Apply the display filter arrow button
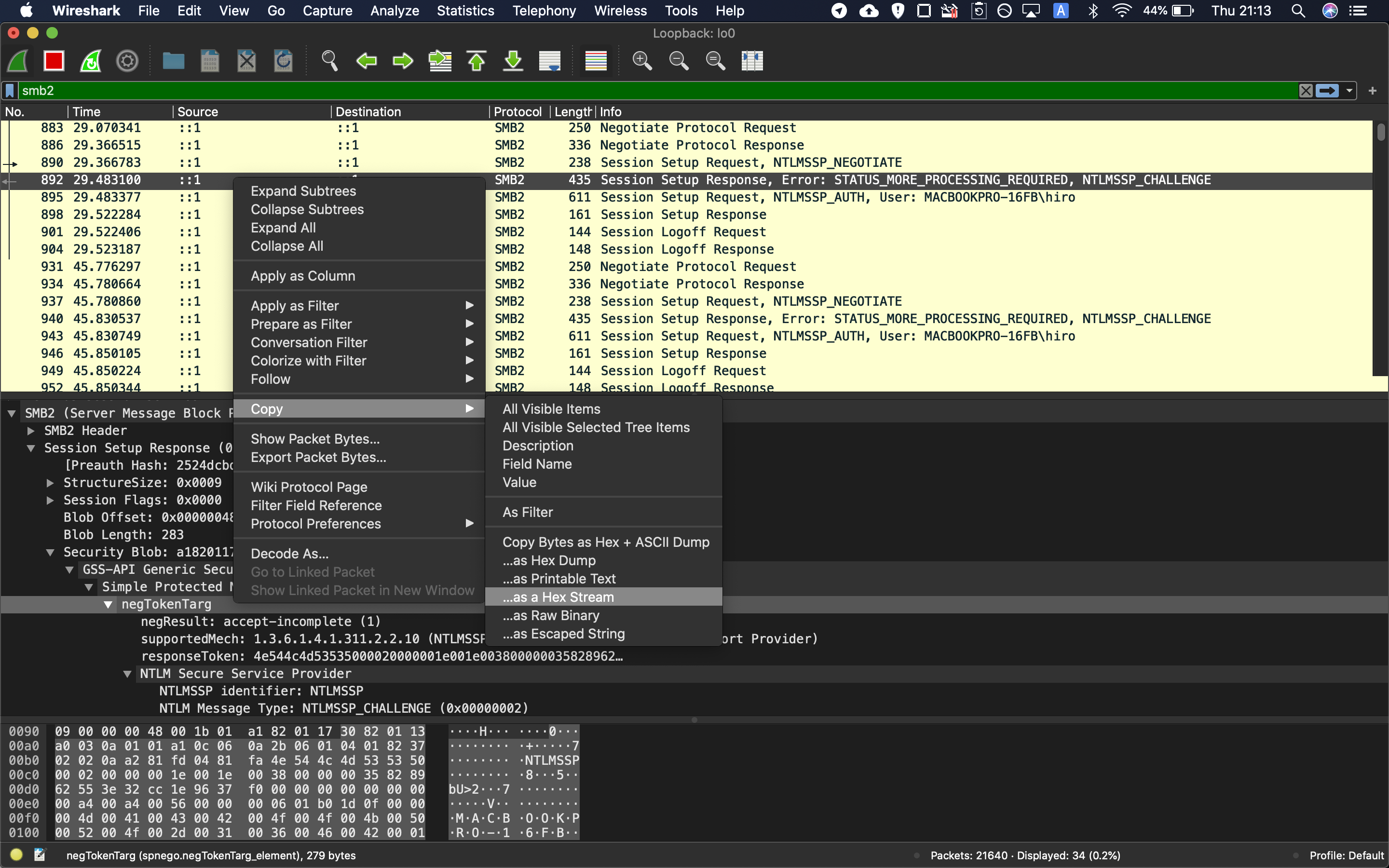The image size is (1389, 868). point(1327,91)
